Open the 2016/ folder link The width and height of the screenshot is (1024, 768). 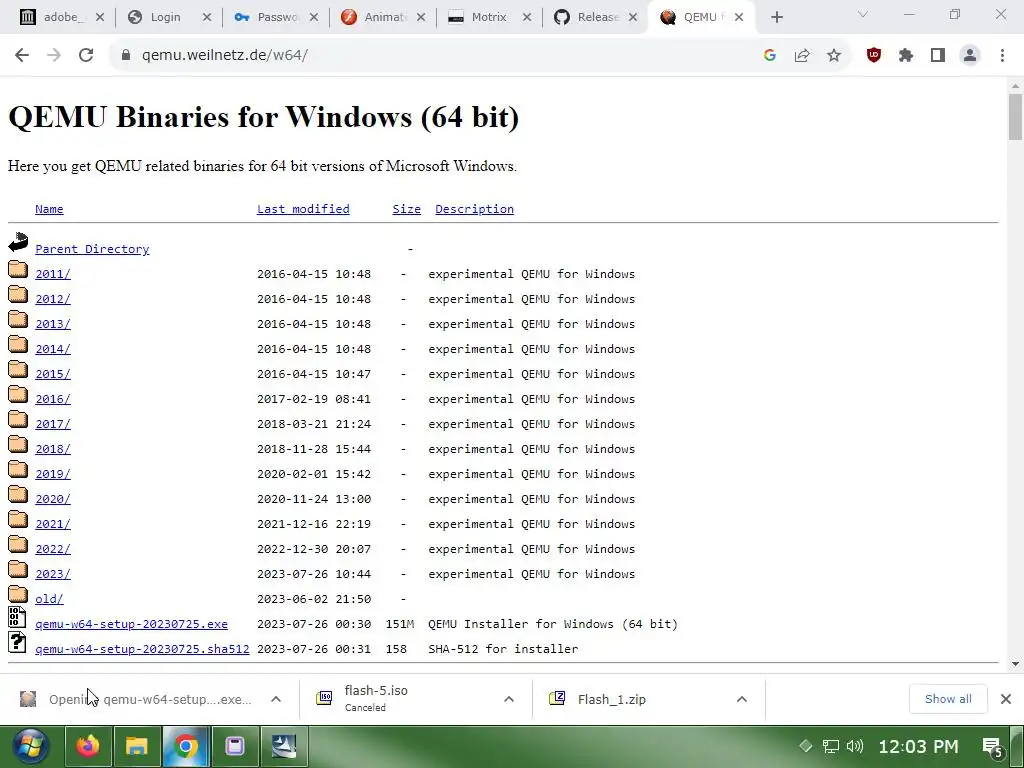pyautogui.click(x=53, y=399)
